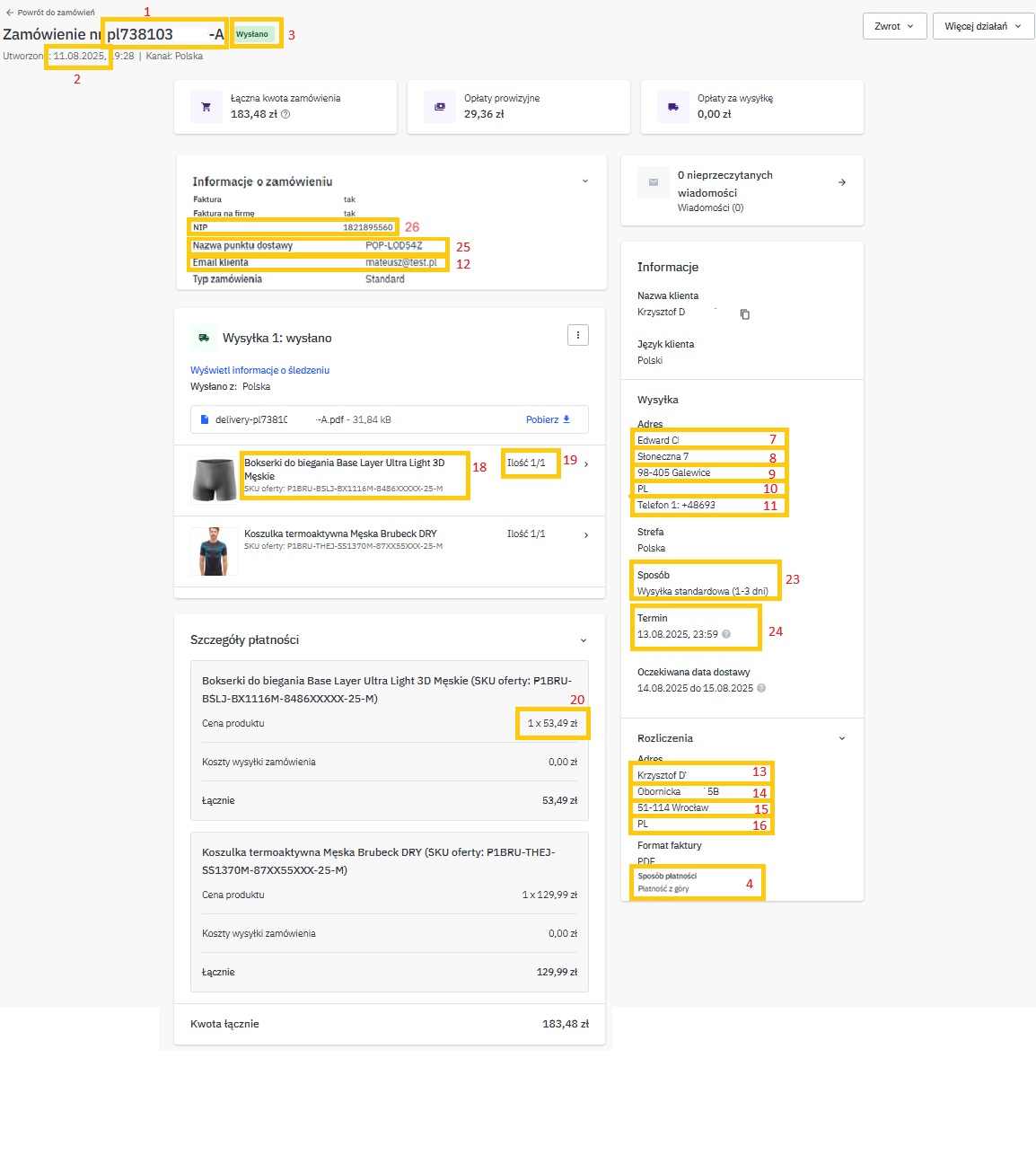Image resolution: width=1036 pixels, height=1164 pixels.
Task: Open messages using the right arrow icon
Action: pos(841,182)
